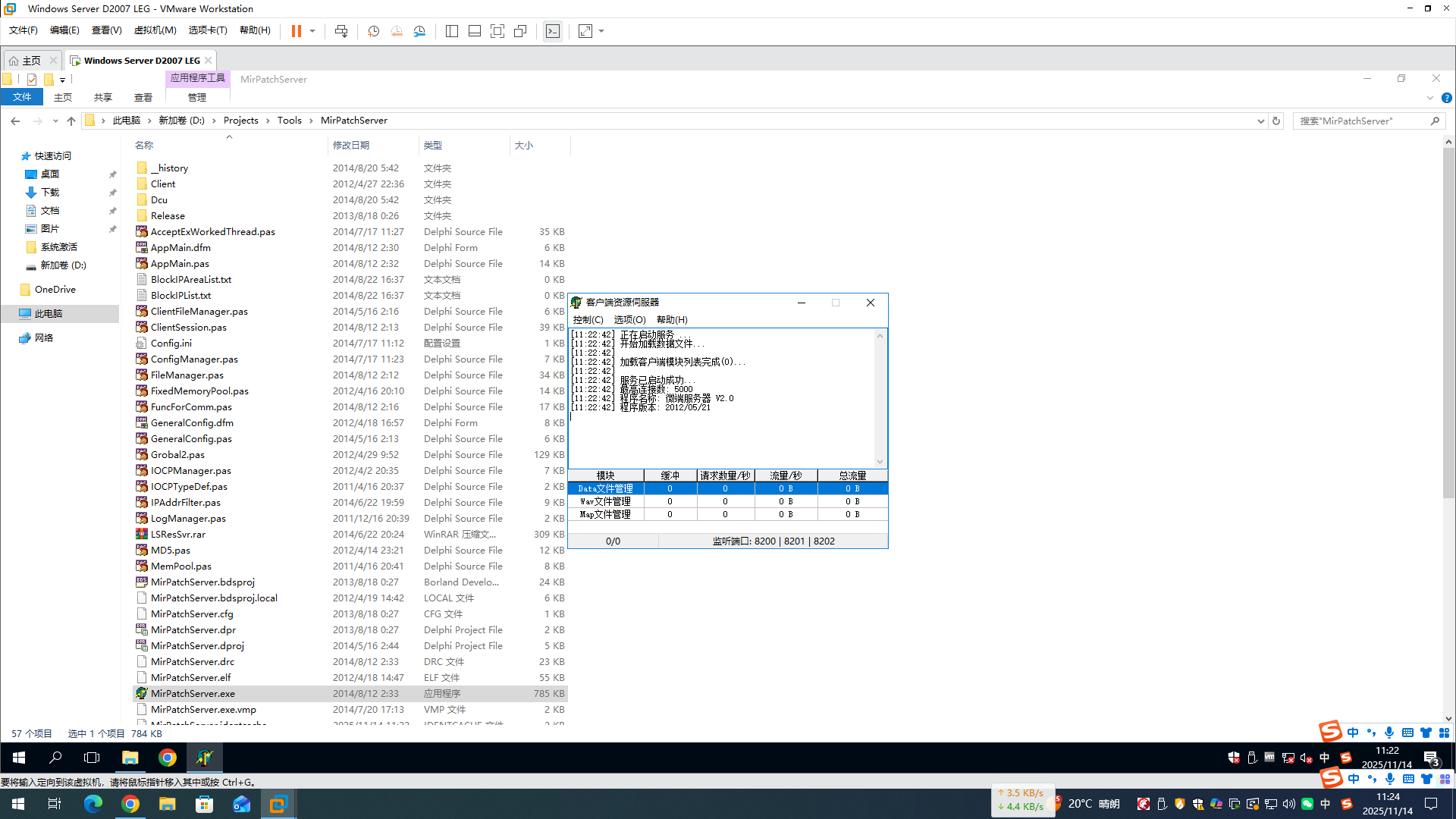
Task: Select the MirPatchServer.exe file
Action: (x=193, y=694)
